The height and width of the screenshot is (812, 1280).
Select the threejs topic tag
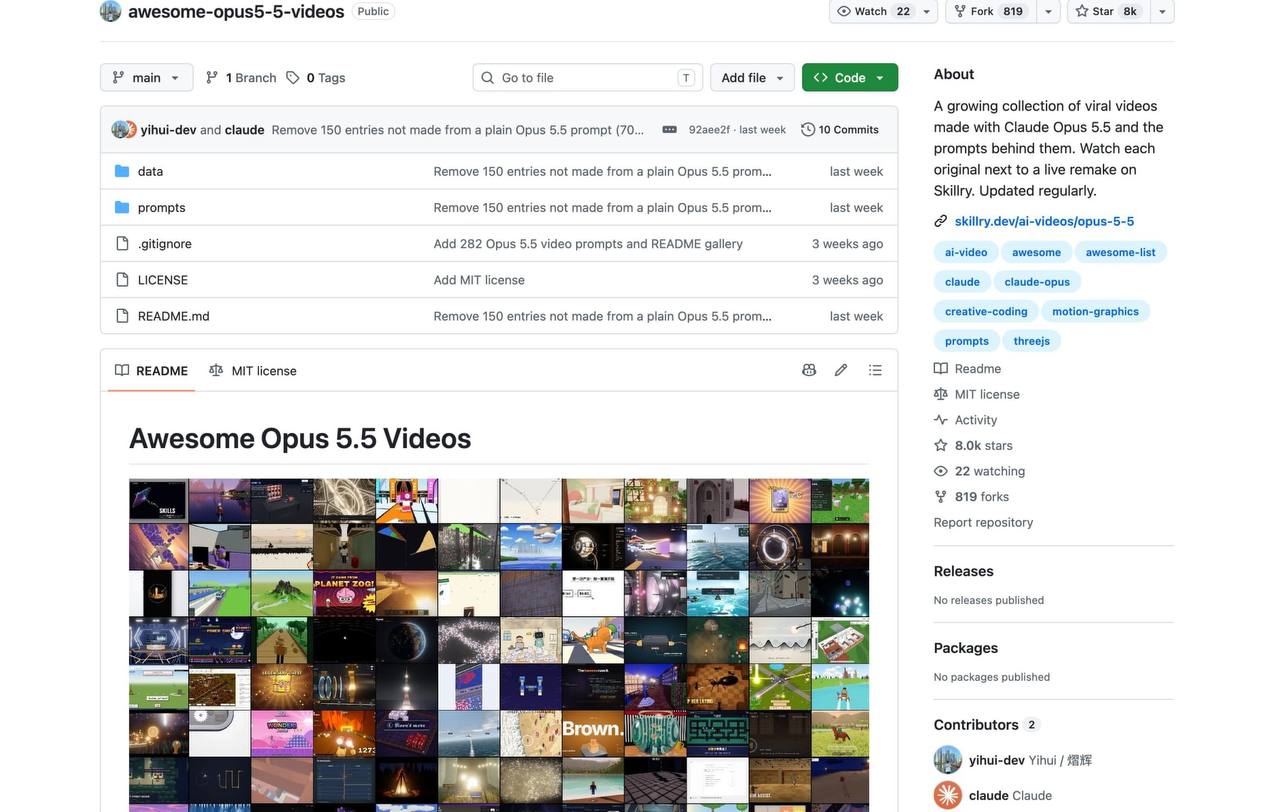(x=1031, y=341)
